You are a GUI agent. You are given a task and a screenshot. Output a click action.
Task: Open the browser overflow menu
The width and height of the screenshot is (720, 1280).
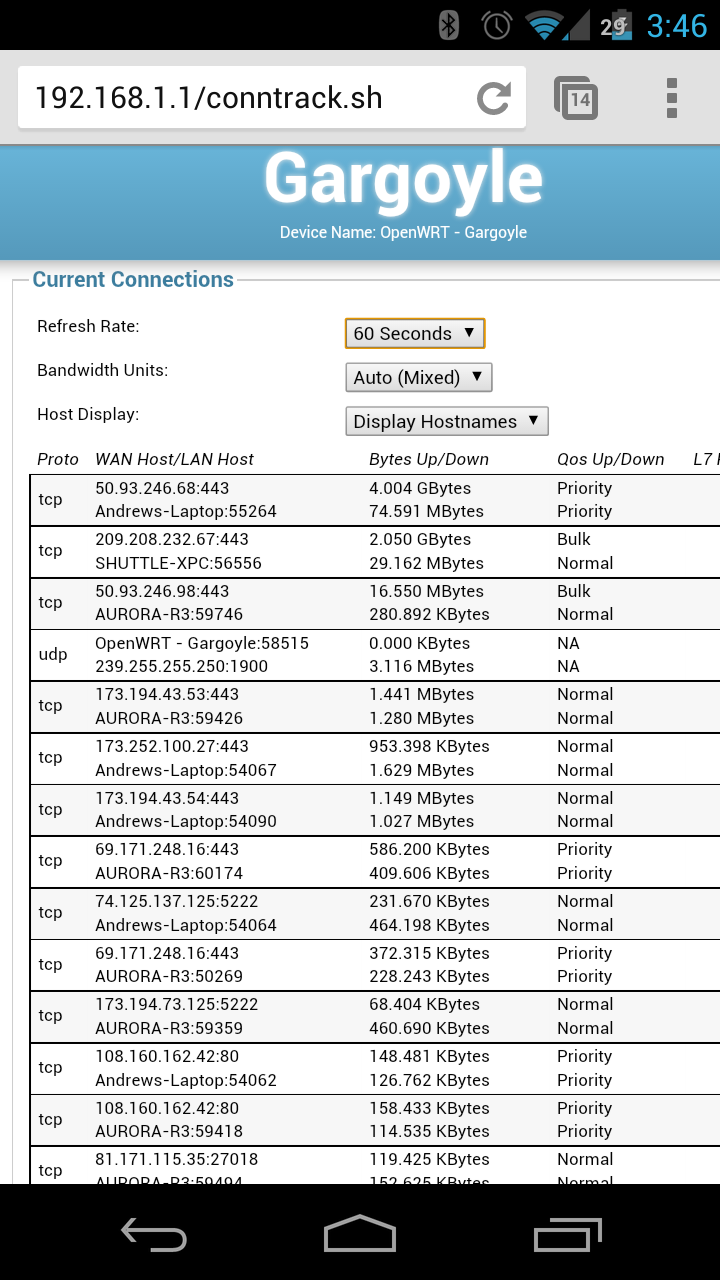click(672, 98)
